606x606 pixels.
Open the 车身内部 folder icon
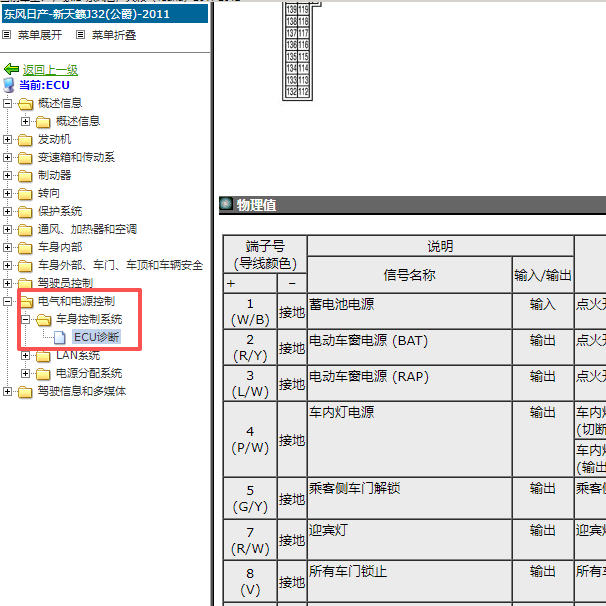click(x=25, y=248)
